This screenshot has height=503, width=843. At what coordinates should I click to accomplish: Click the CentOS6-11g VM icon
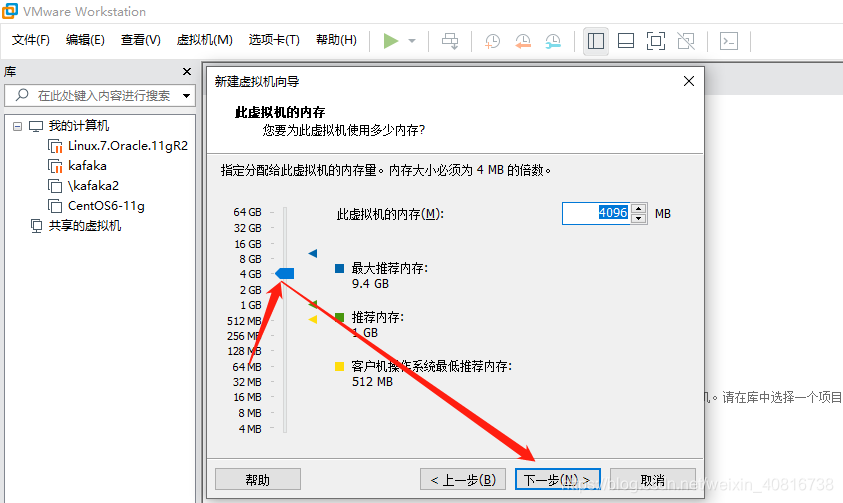coord(55,206)
